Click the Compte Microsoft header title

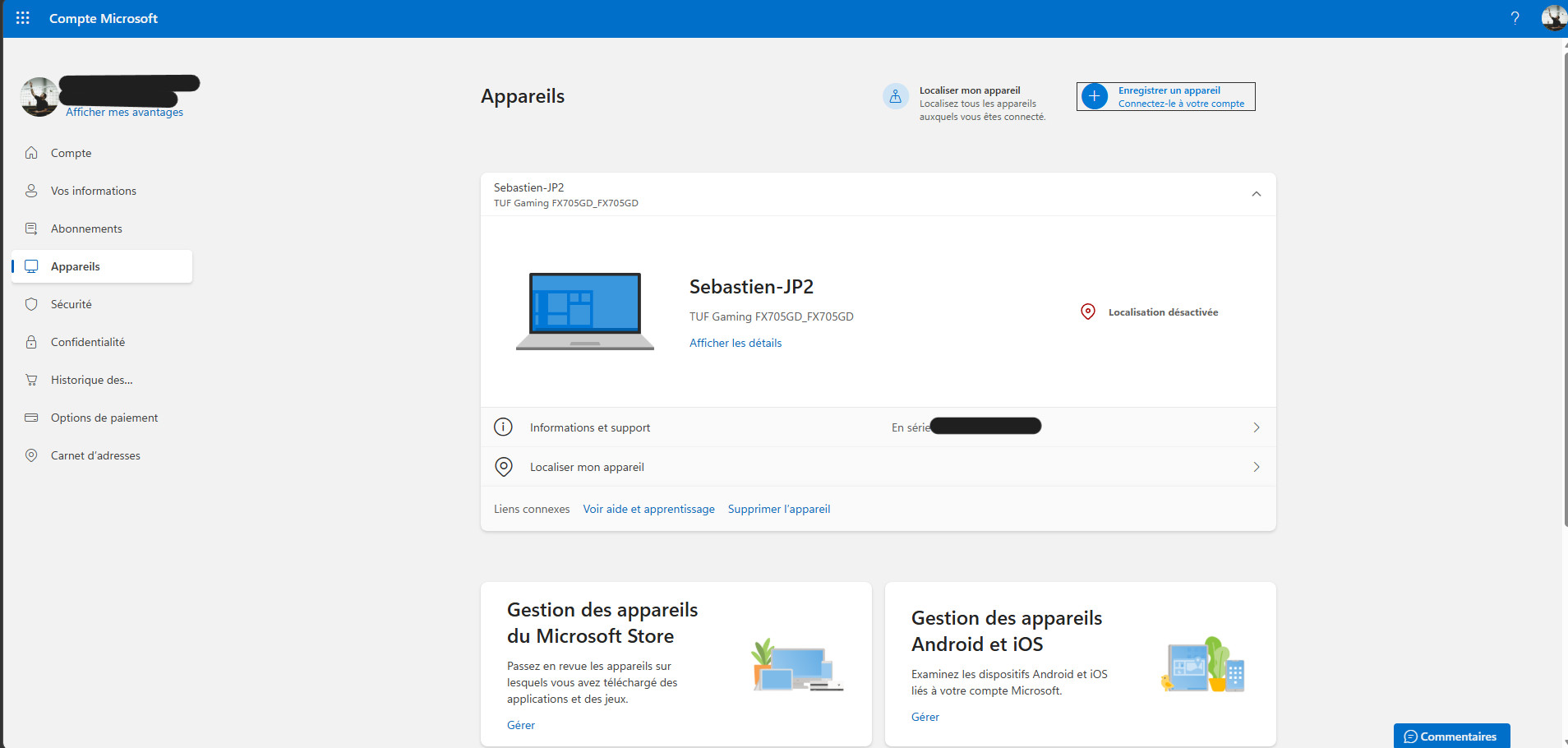coord(104,18)
